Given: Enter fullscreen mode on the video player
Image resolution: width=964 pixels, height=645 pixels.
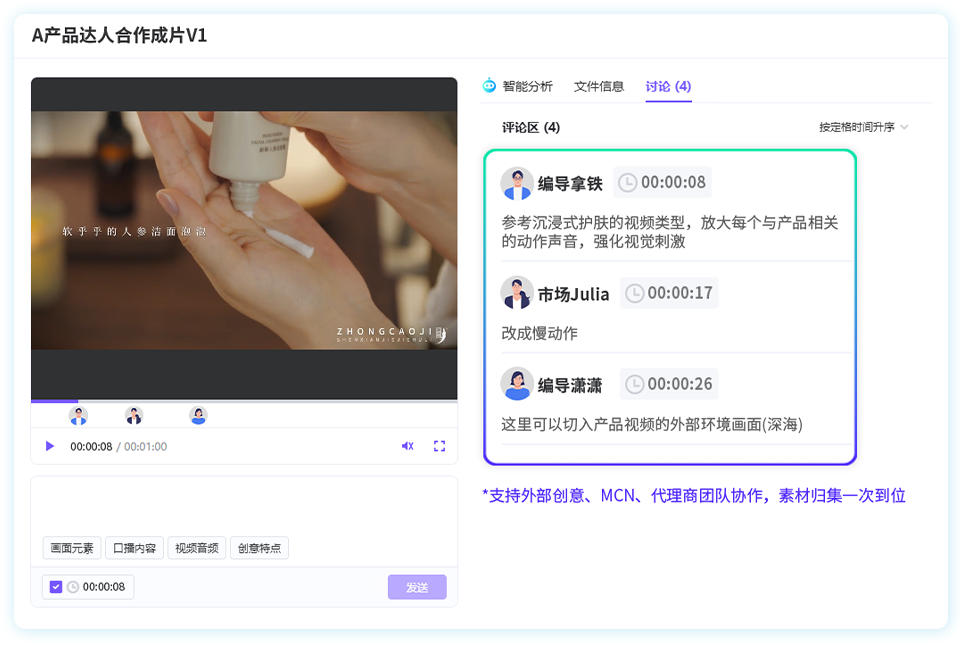Looking at the screenshot, I should [x=439, y=446].
